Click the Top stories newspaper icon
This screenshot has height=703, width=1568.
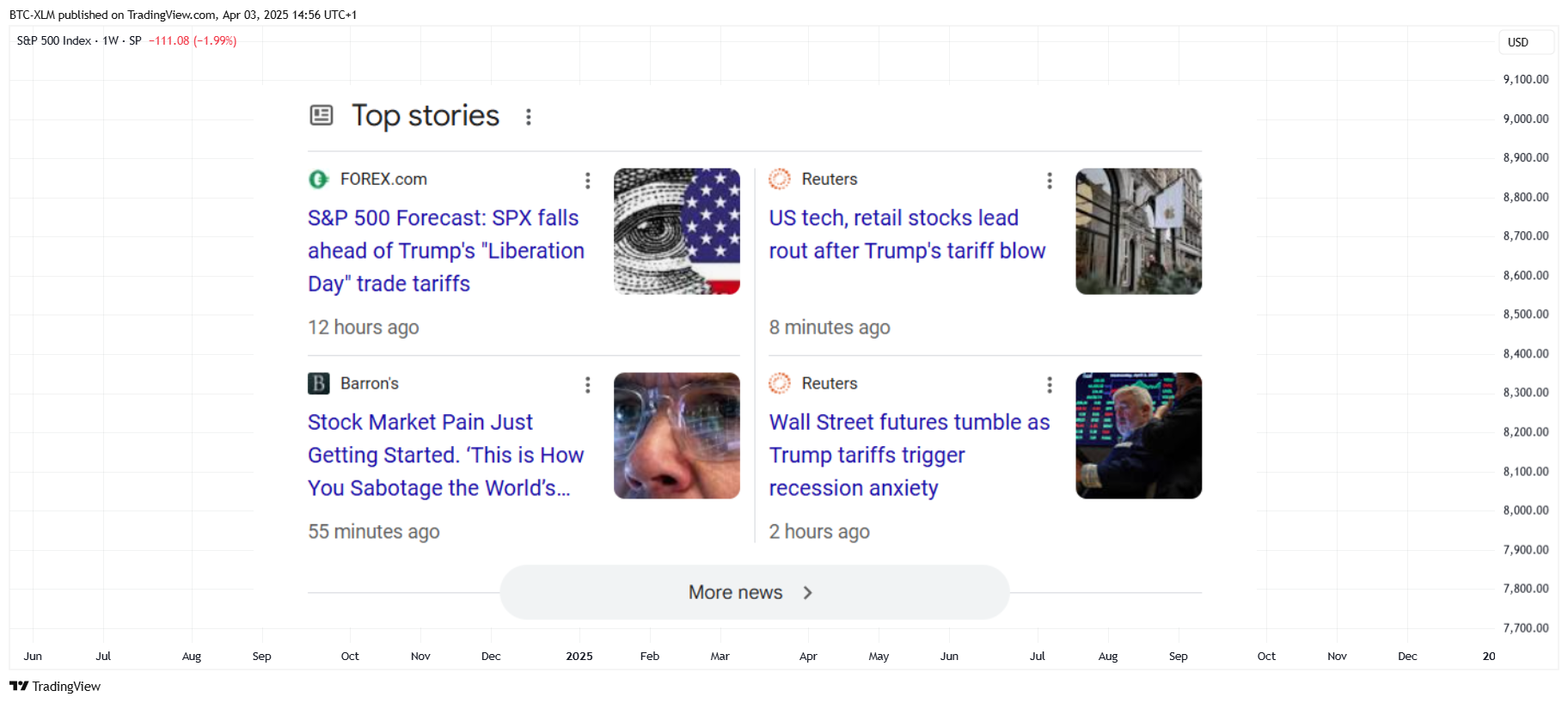(321, 115)
